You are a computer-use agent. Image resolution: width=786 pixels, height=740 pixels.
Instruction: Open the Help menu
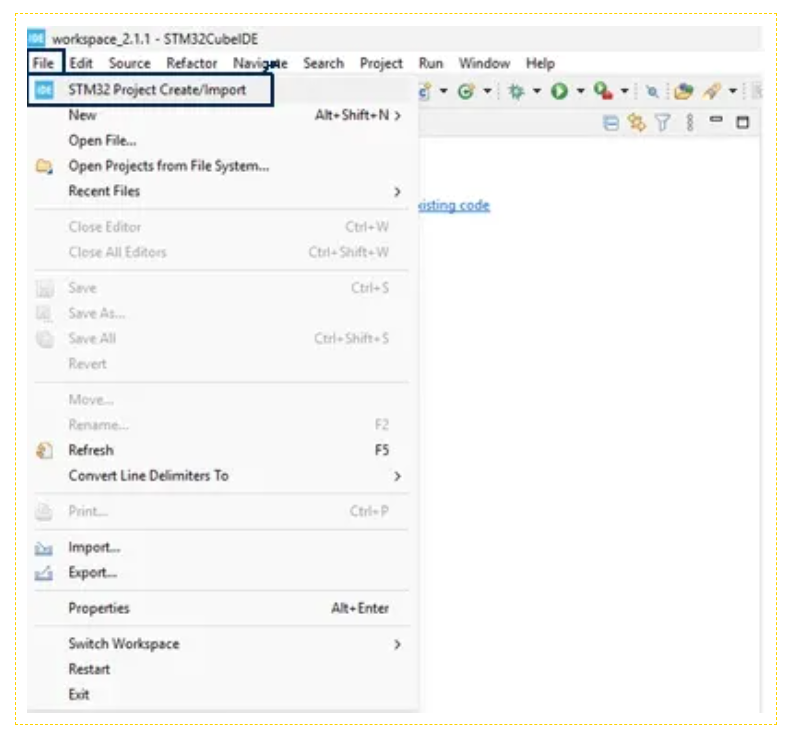click(x=540, y=63)
